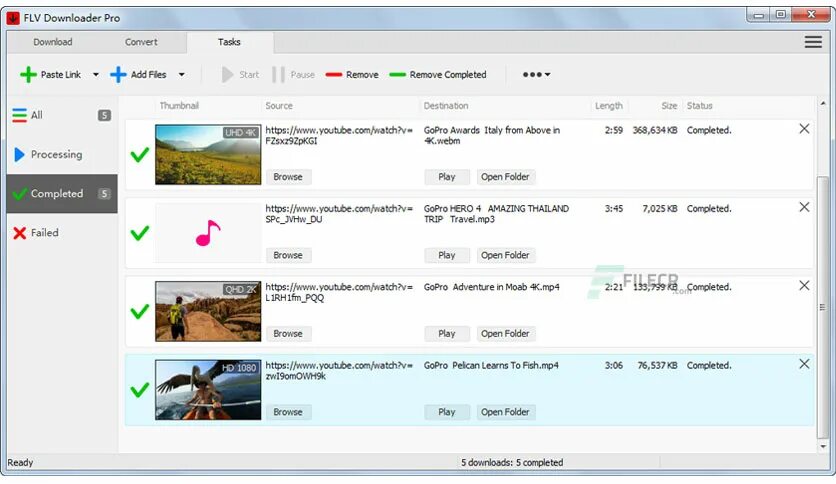The width and height of the screenshot is (836, 484).
Task: Click the Status column header
Action: tap(700, 106)
